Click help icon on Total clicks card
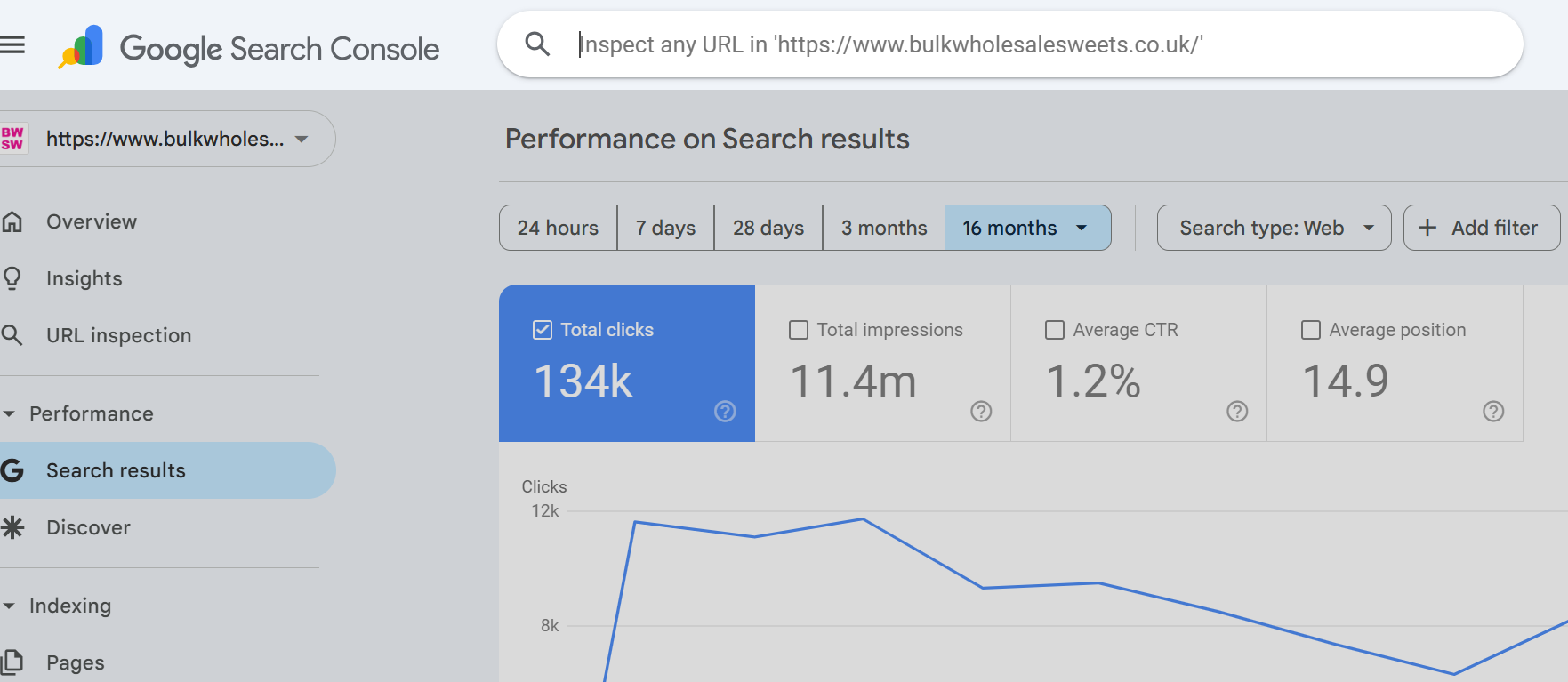The height and width of the screenshot is (682, 1568). pyautogui.click(x=725, y=411)
